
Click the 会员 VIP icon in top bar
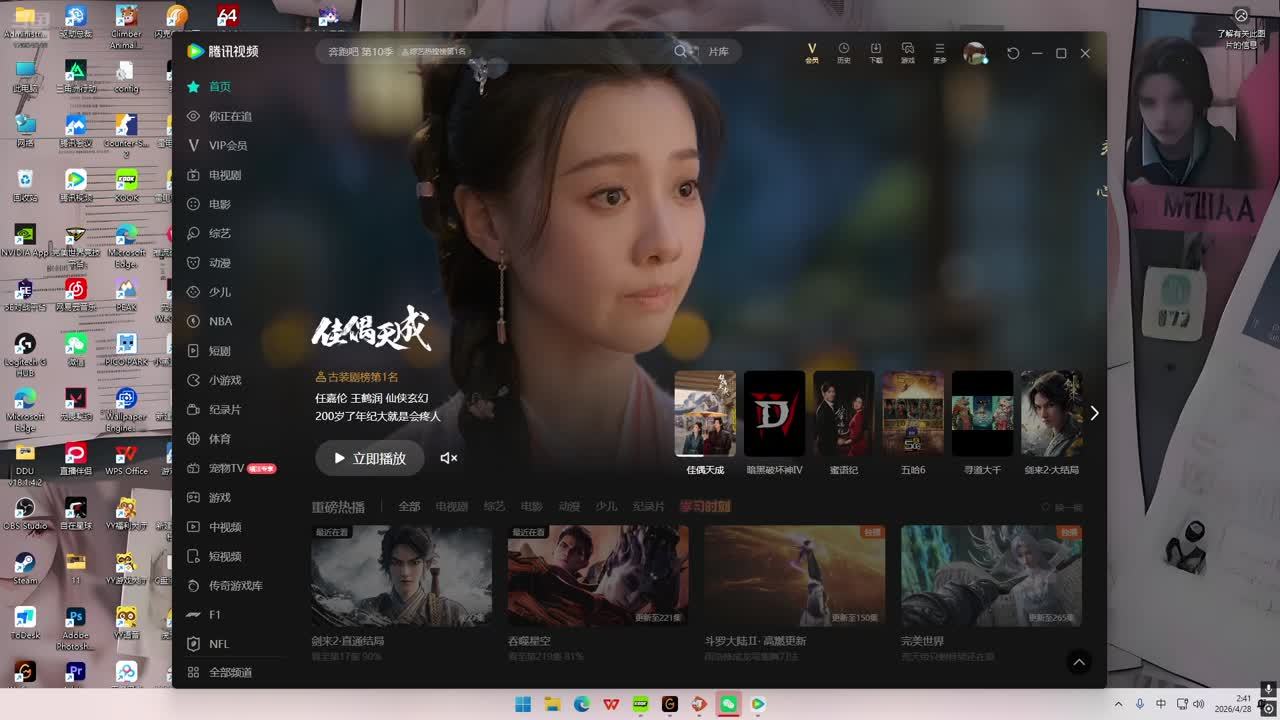811,53
